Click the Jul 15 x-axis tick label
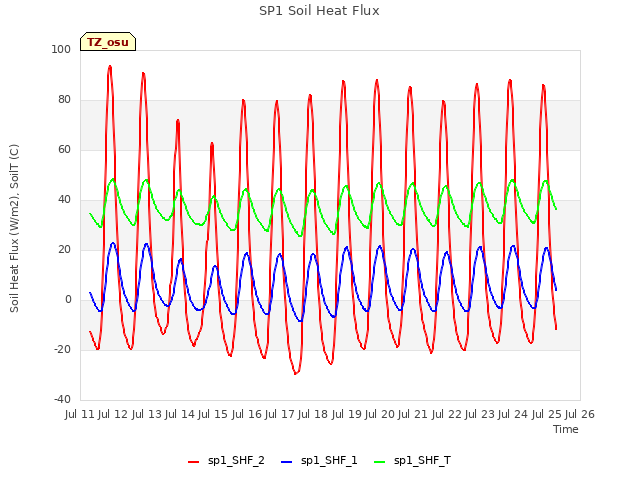 (213, 414)
